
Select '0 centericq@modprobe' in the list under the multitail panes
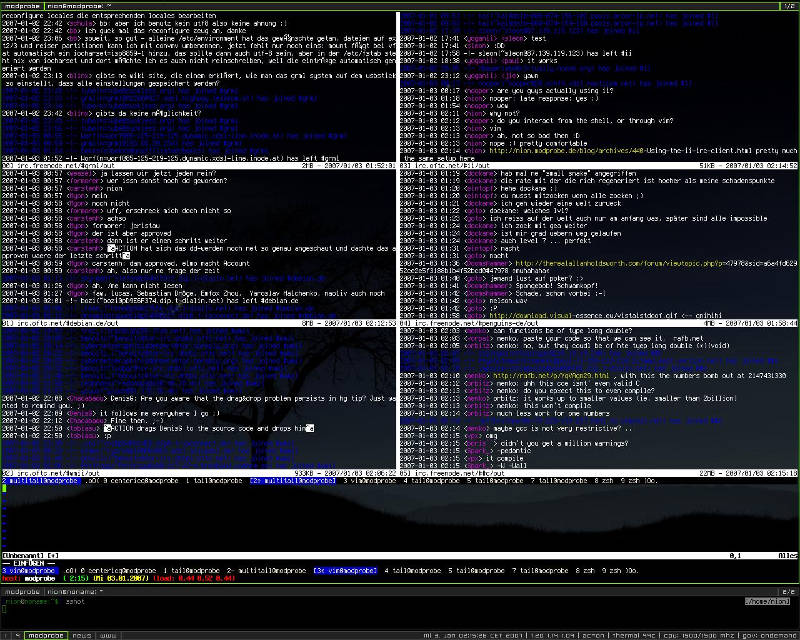pos(140,481)
